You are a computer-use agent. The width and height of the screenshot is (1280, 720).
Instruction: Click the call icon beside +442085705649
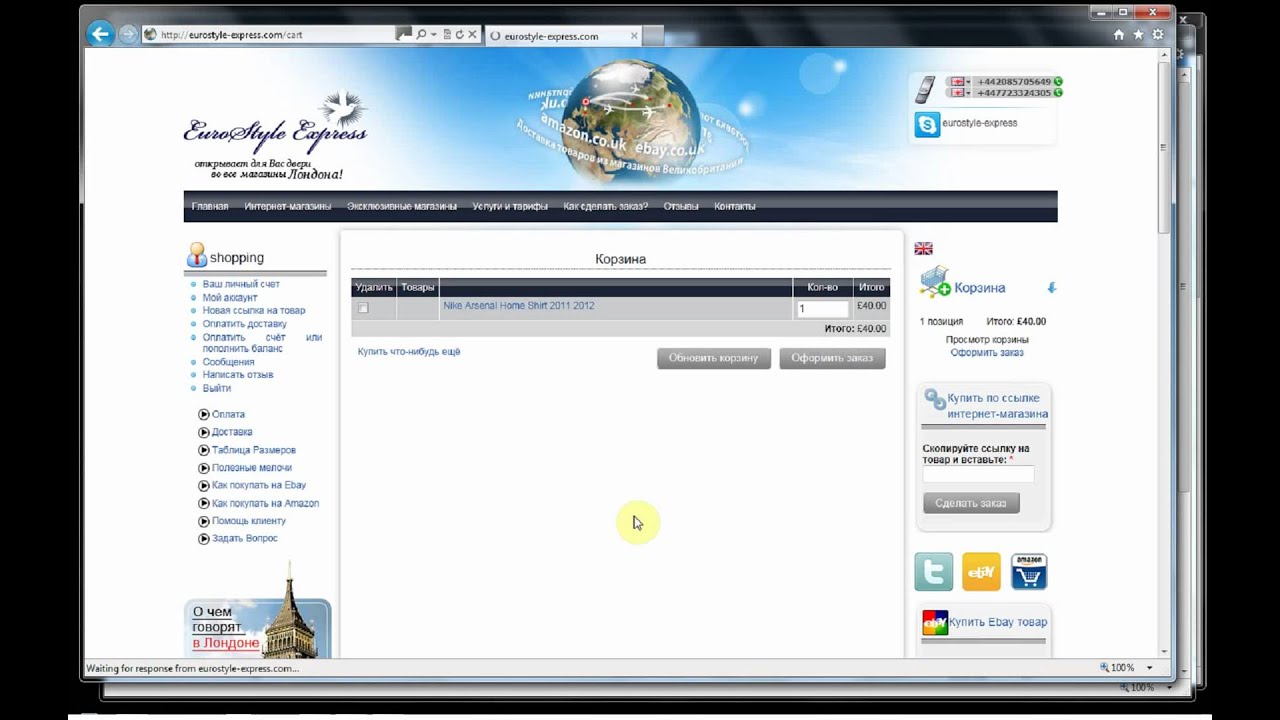click(1058, 81)
